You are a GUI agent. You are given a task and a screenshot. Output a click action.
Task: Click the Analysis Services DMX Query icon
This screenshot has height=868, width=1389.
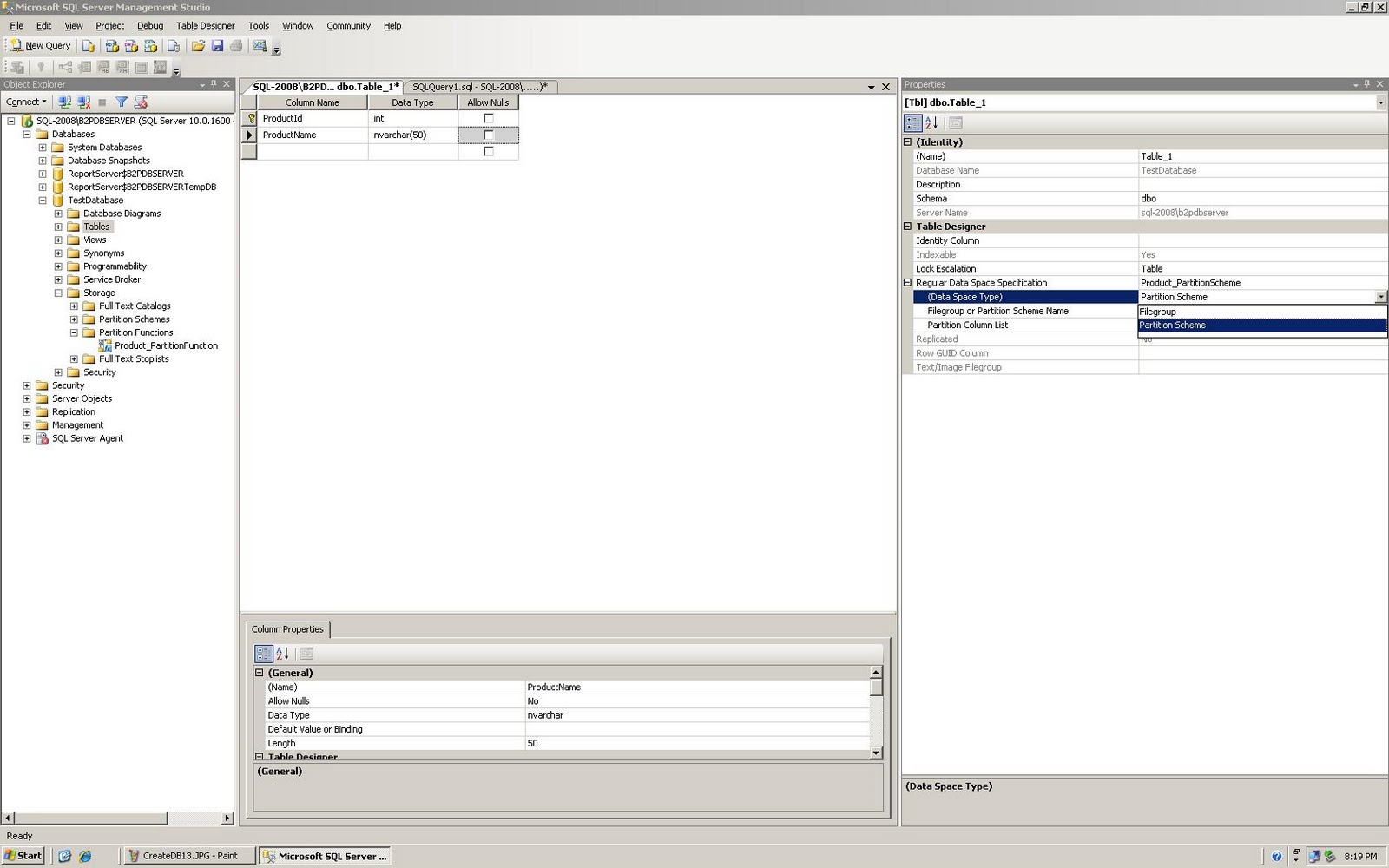(131, 46)
